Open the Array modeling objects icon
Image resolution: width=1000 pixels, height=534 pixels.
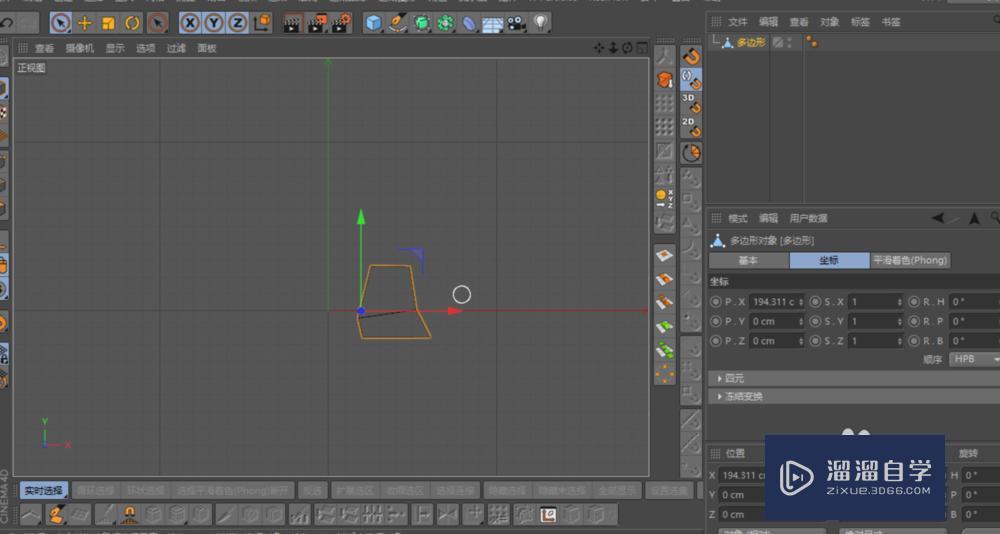pos(445,24)
